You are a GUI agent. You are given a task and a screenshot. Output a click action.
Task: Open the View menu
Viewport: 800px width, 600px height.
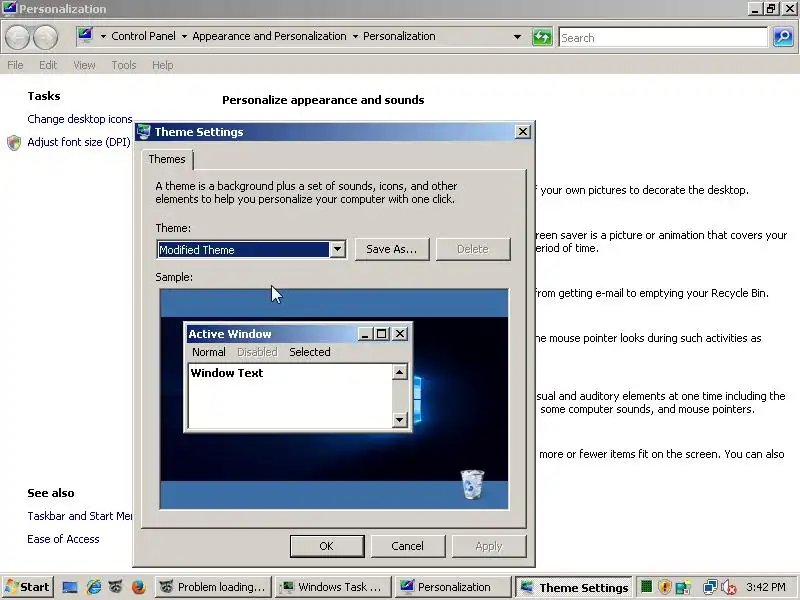tap(84, 65)
